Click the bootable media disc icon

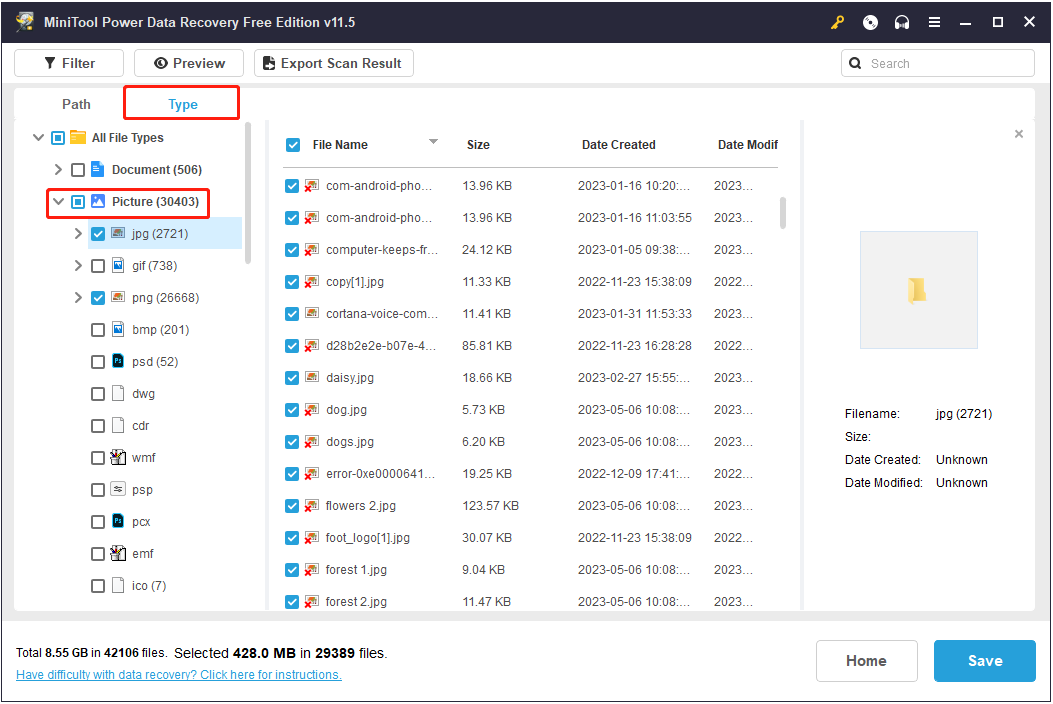(x=869, y=21)
